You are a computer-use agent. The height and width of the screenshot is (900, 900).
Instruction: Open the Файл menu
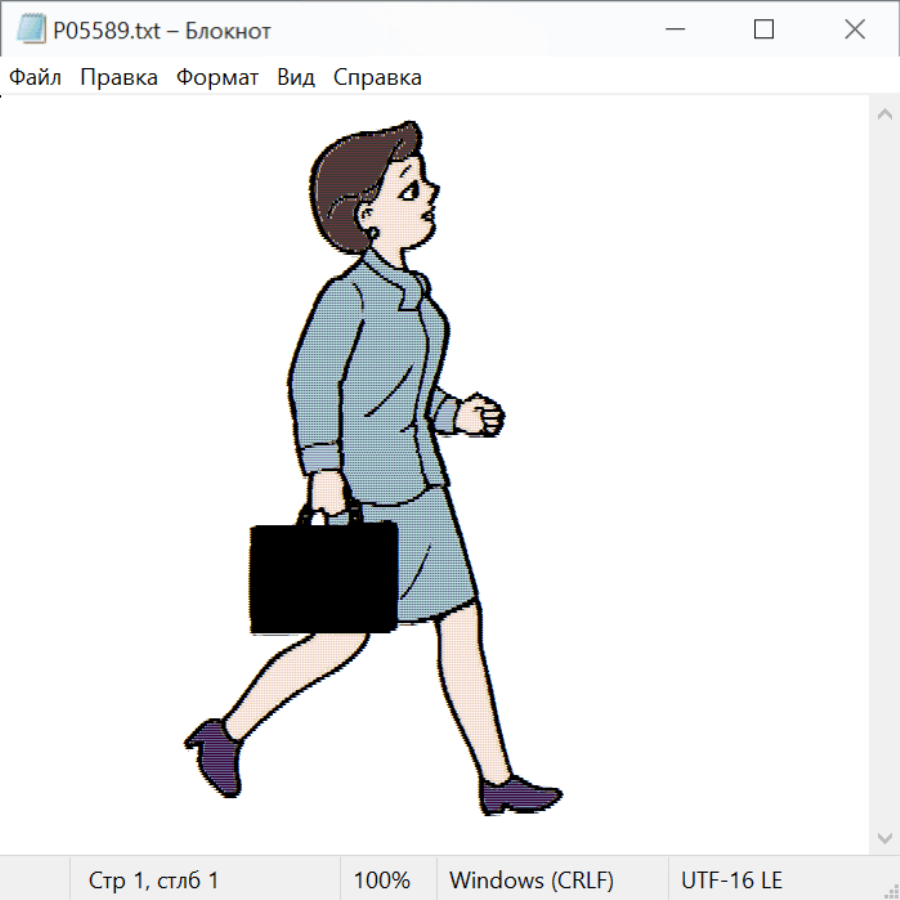click(x=36, y=78)
